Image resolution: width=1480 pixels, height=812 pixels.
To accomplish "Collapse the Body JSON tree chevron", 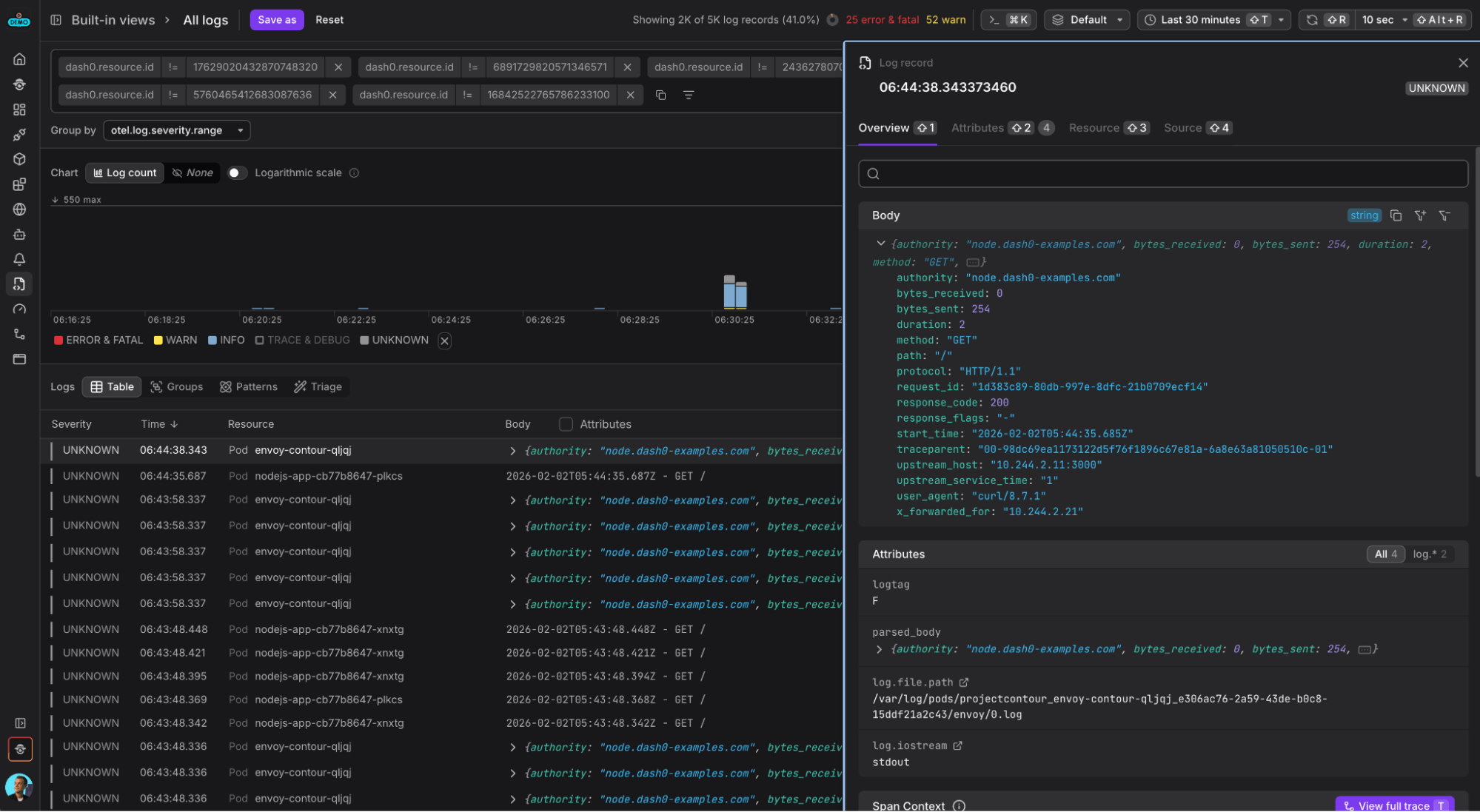I will 880,244.
